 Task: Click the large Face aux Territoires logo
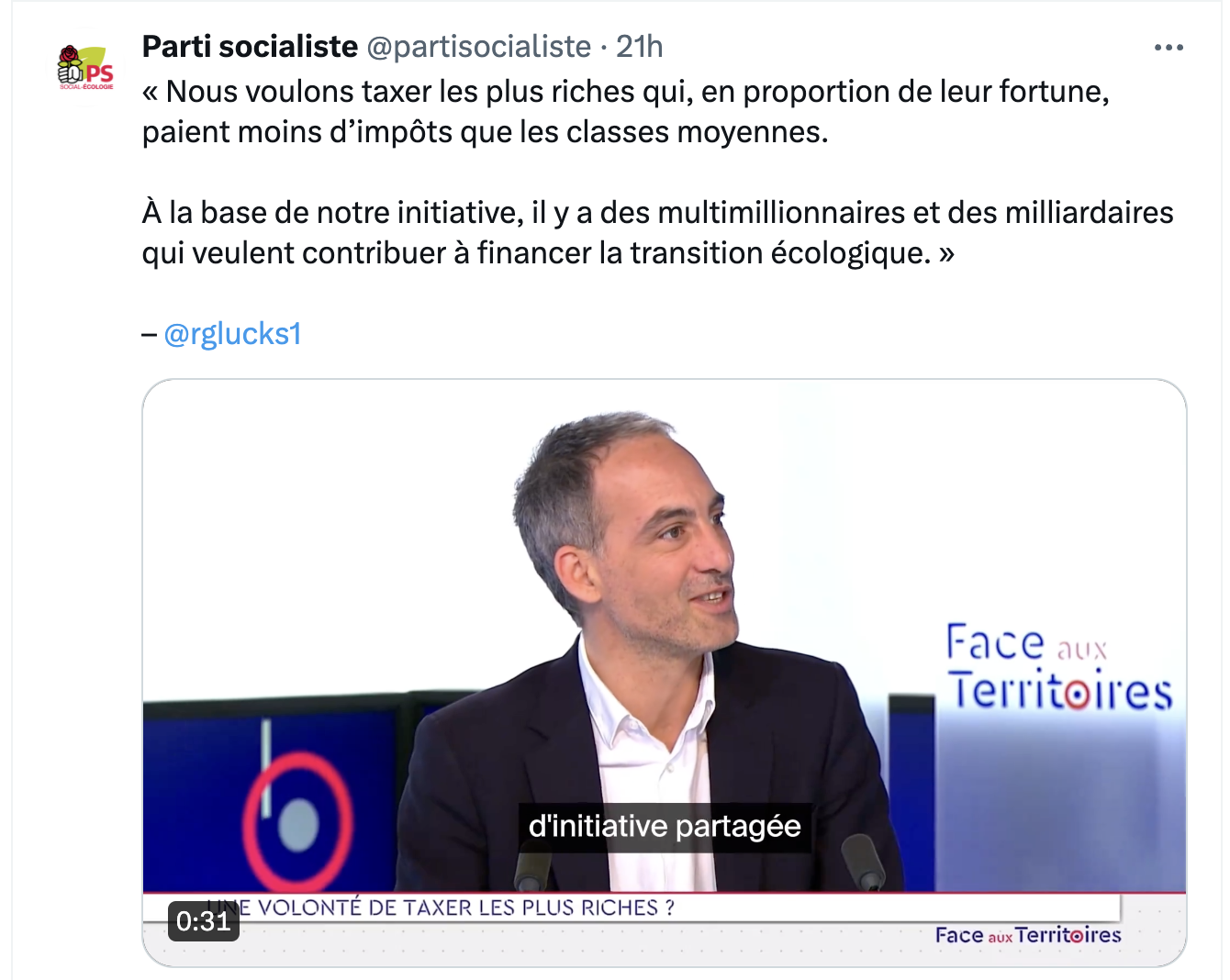(x=1059, y=667)
